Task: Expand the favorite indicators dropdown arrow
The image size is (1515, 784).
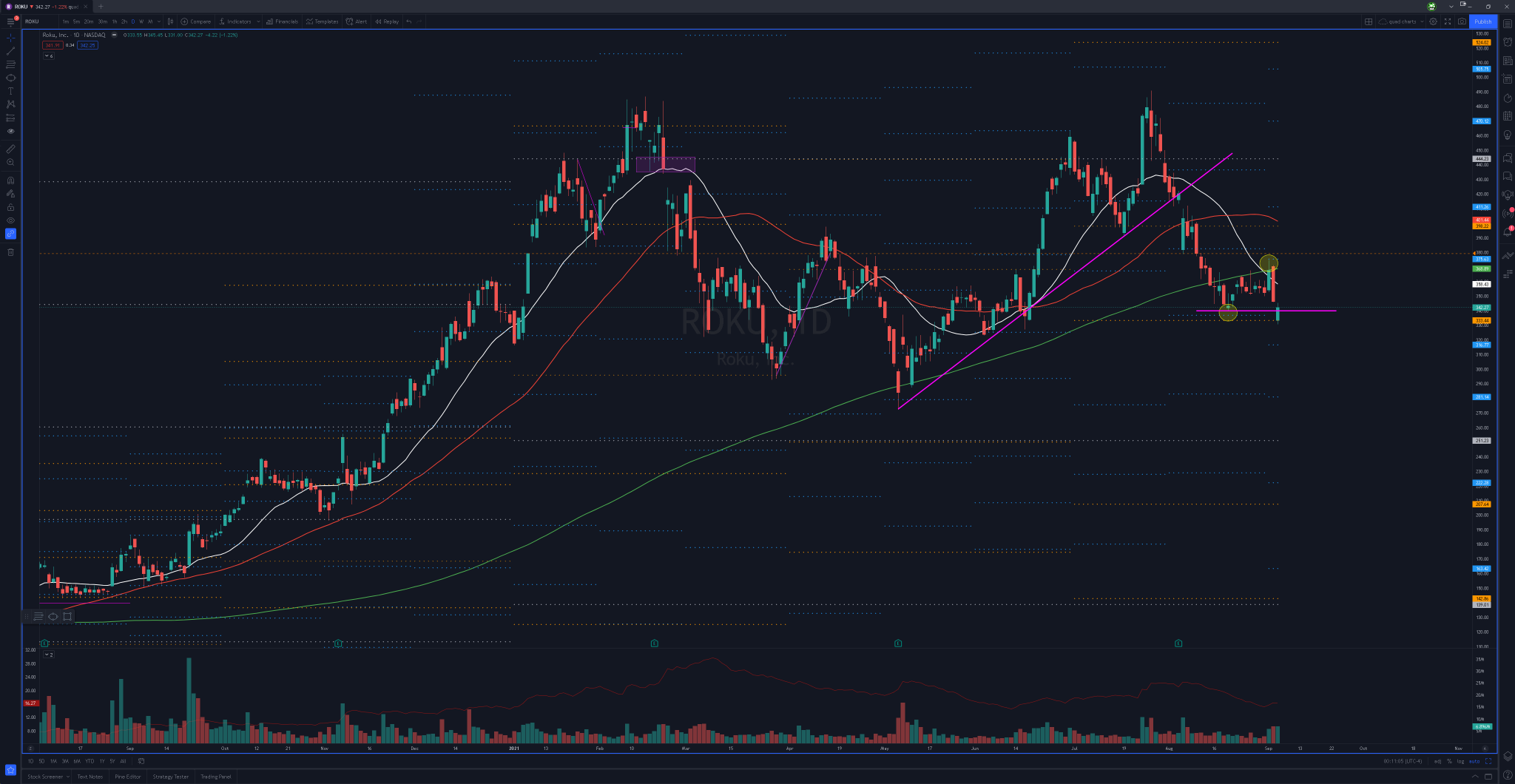Action: 258,21
